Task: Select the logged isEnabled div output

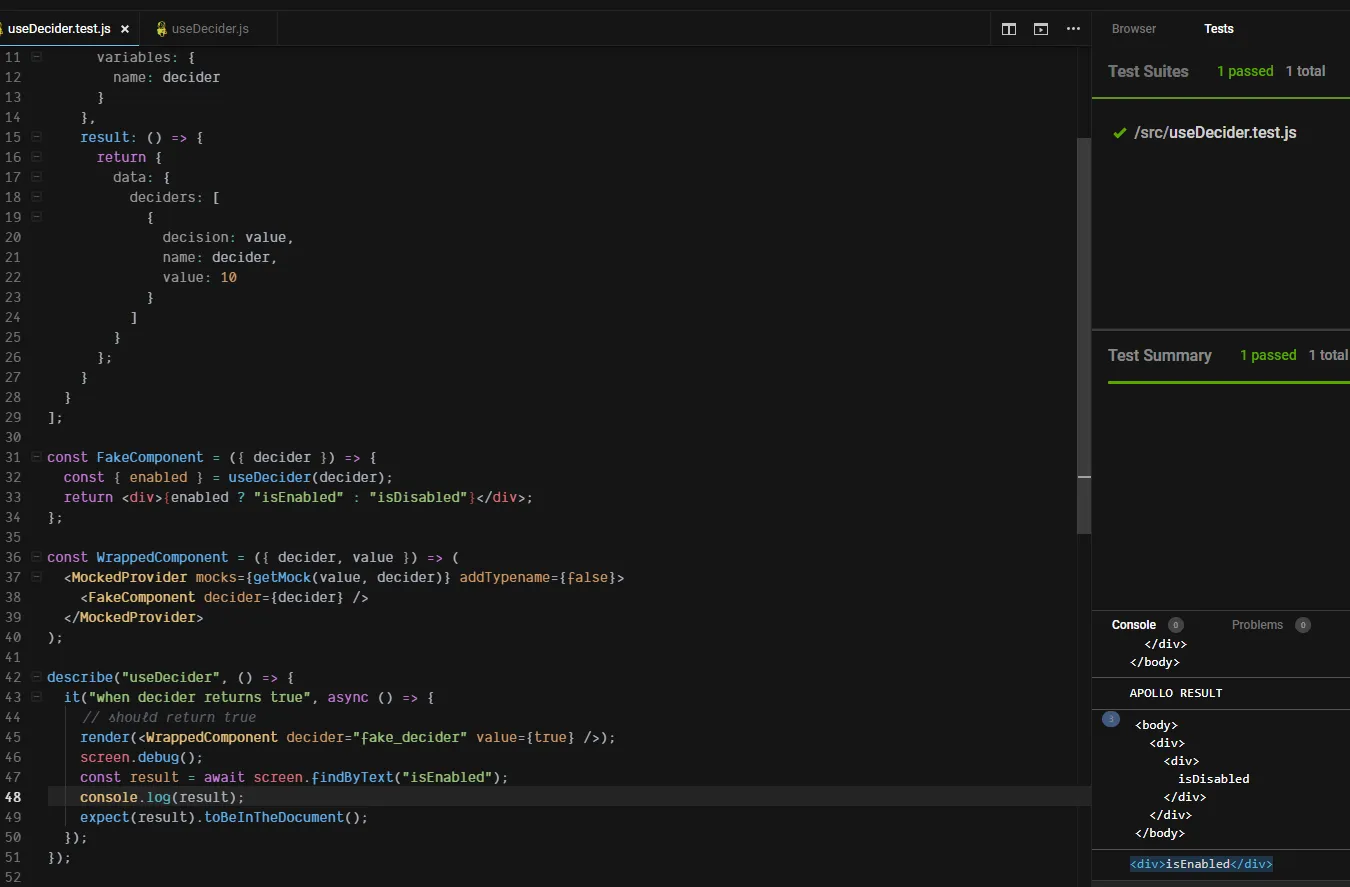Action: (1201, 864)
